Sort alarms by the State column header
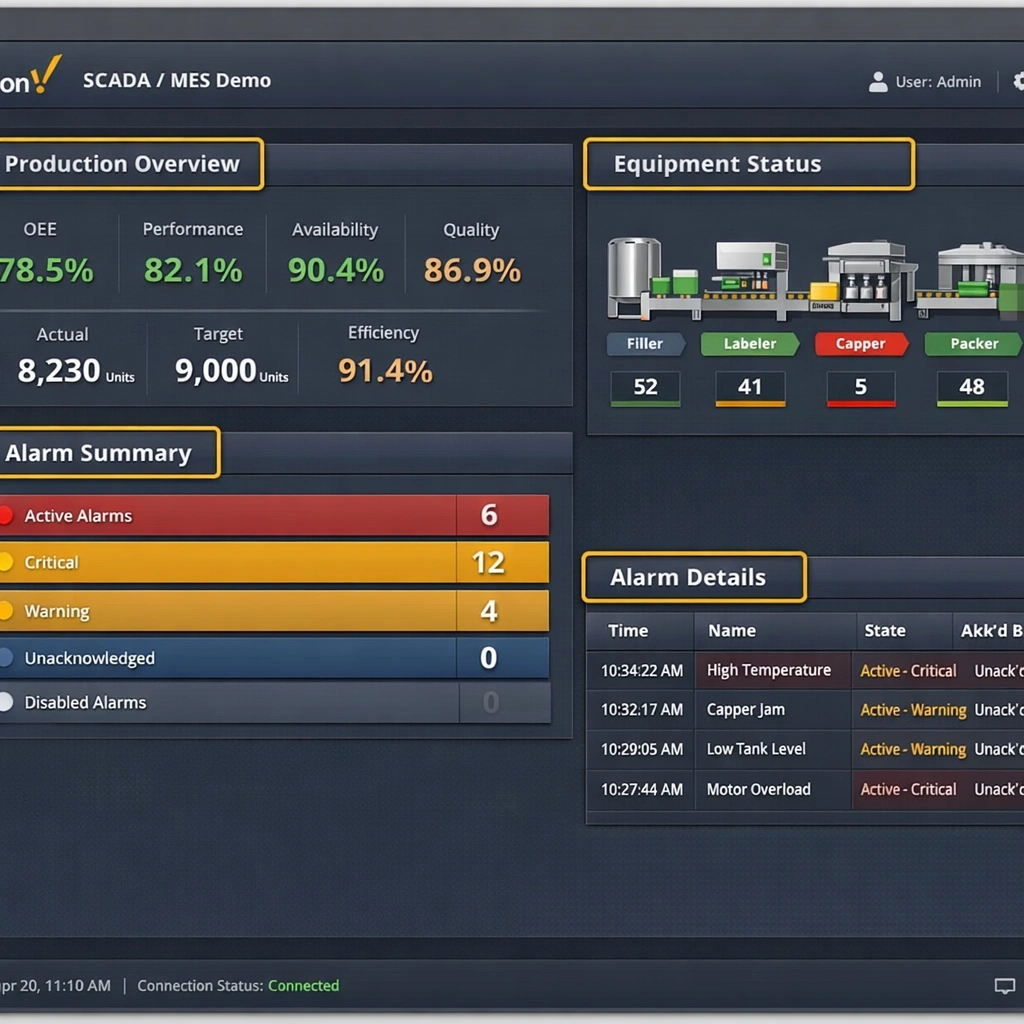The width and height of the screenshot is (1024, 1024). point(884,631)
